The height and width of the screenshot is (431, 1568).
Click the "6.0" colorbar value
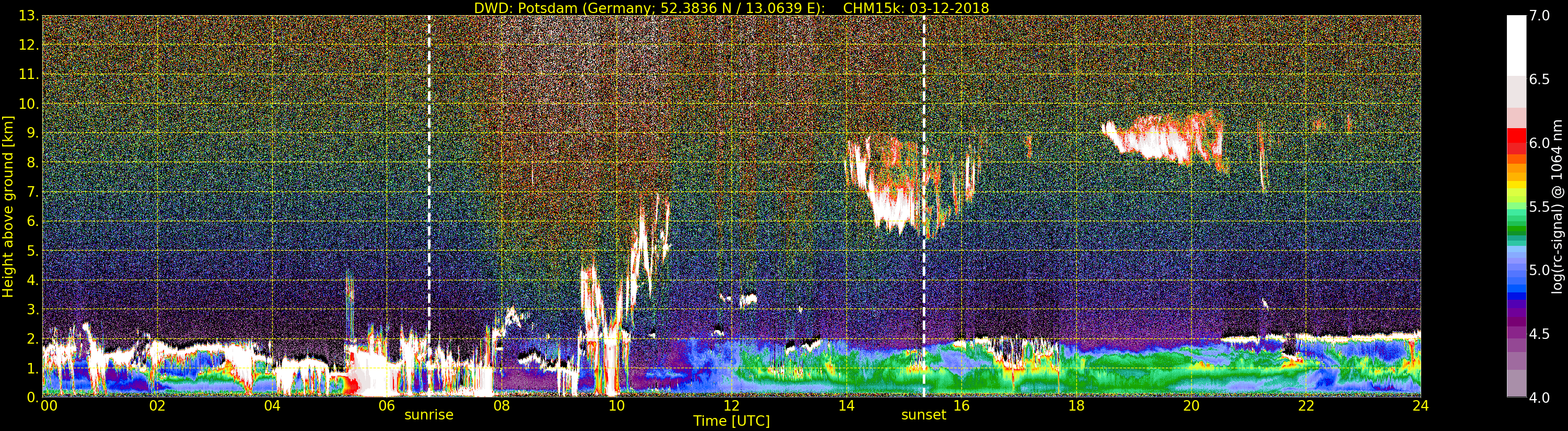coord(1539,143)
